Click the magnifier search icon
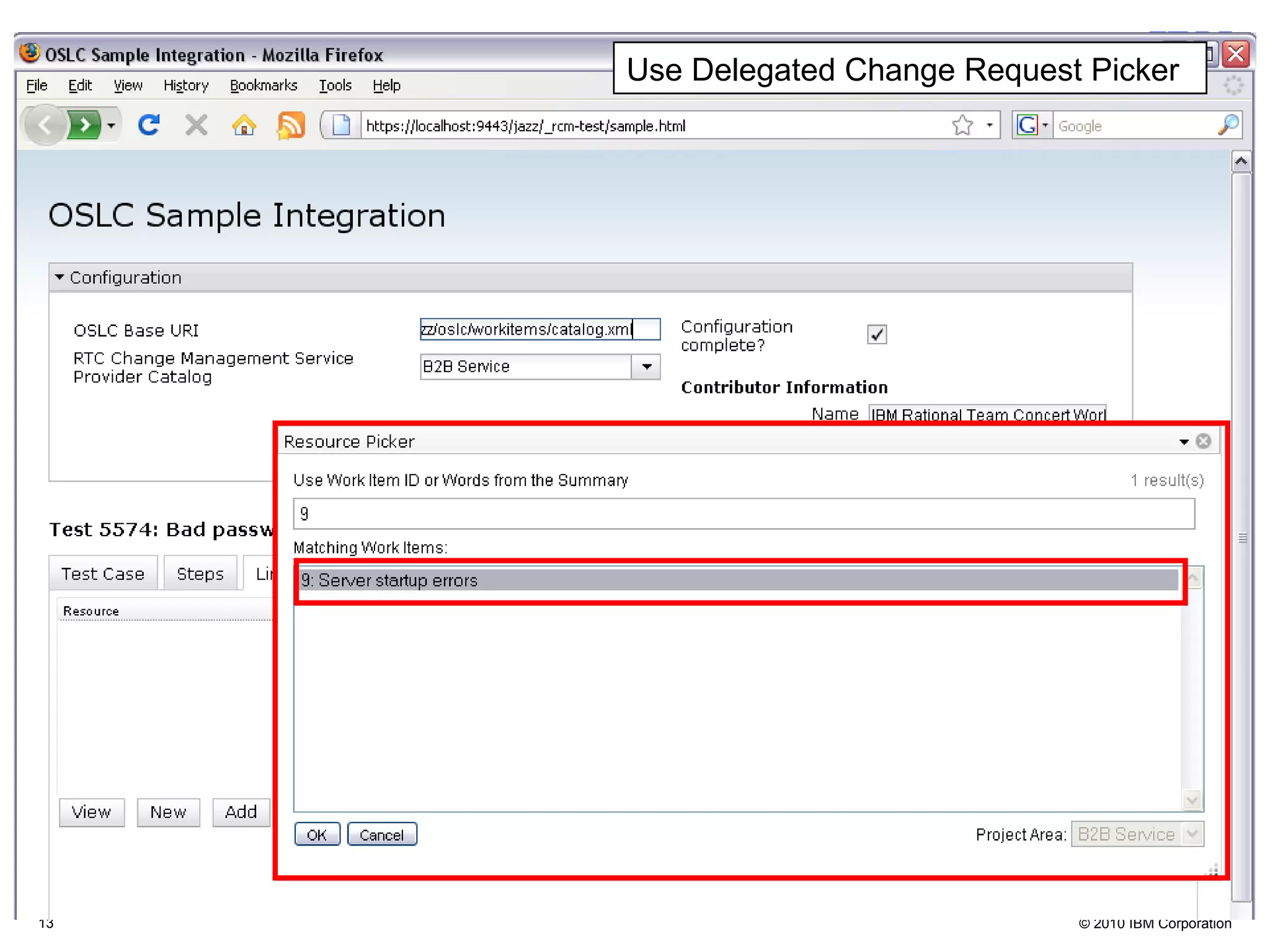 [1228, 125]
